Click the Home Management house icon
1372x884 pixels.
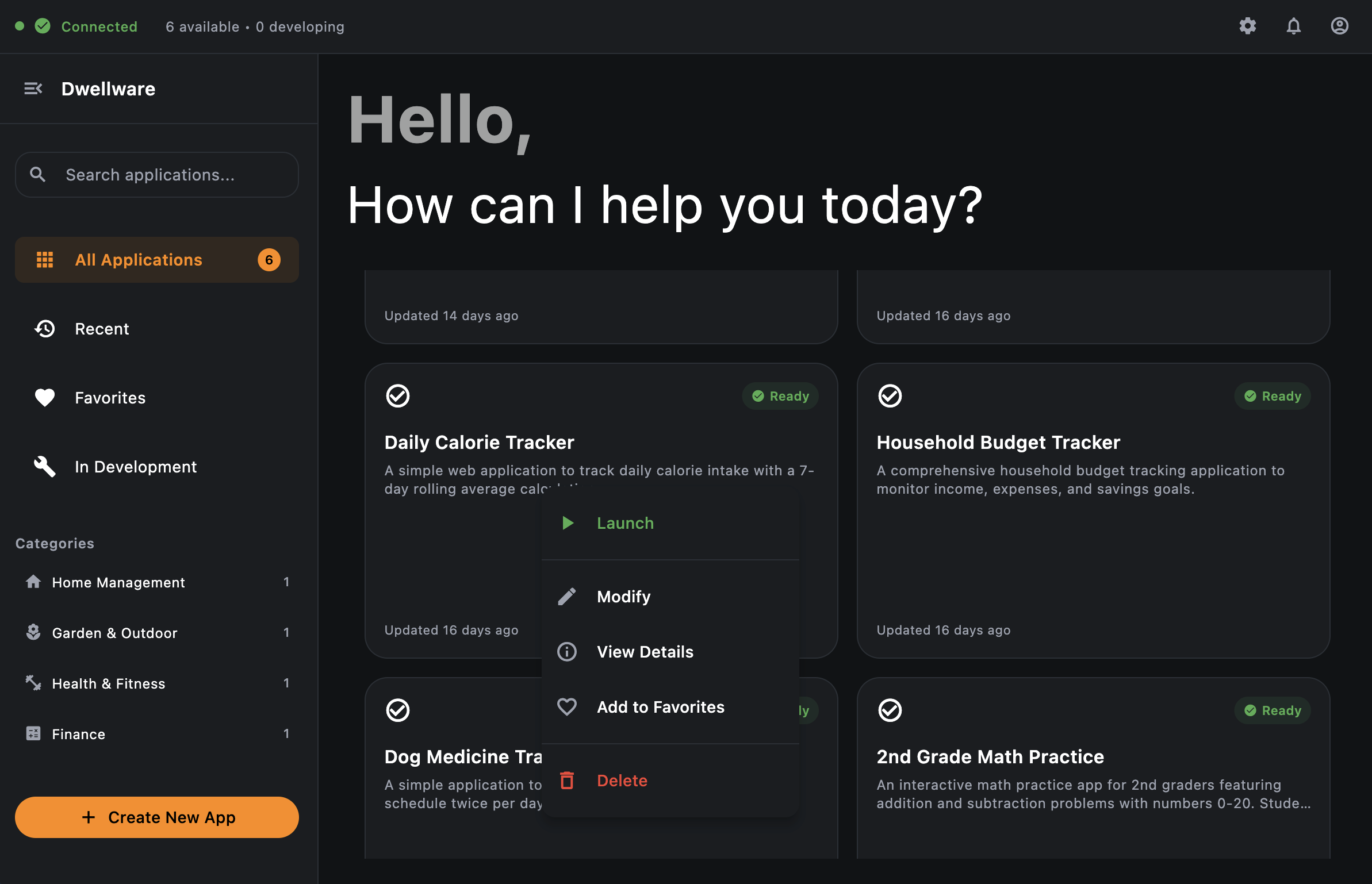33,582
